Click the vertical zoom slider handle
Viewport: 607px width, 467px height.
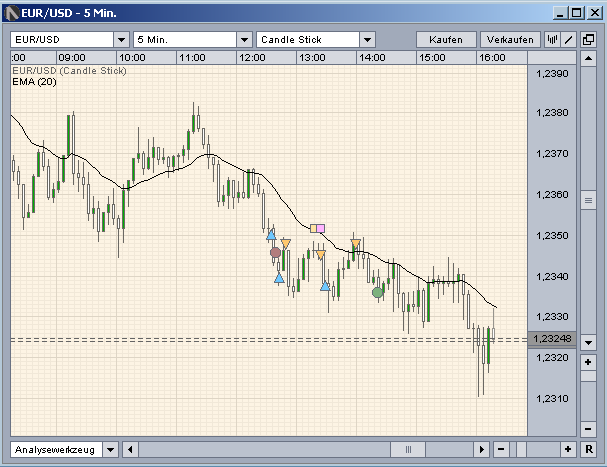tap(588, 376)
